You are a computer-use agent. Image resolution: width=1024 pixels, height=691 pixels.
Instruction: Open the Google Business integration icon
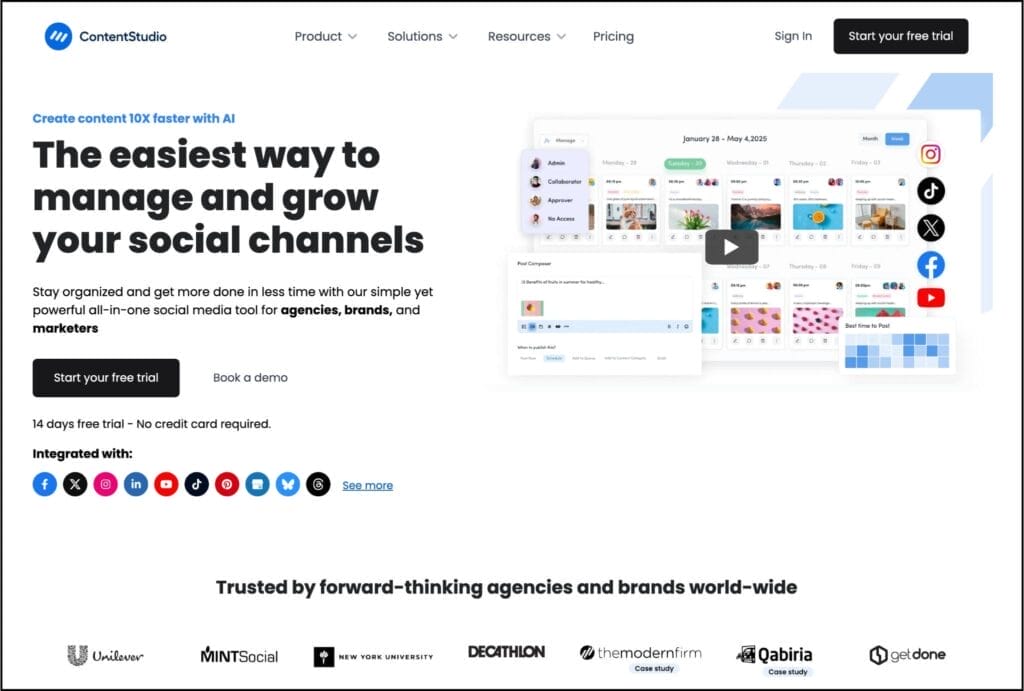(x=257, y=485)
